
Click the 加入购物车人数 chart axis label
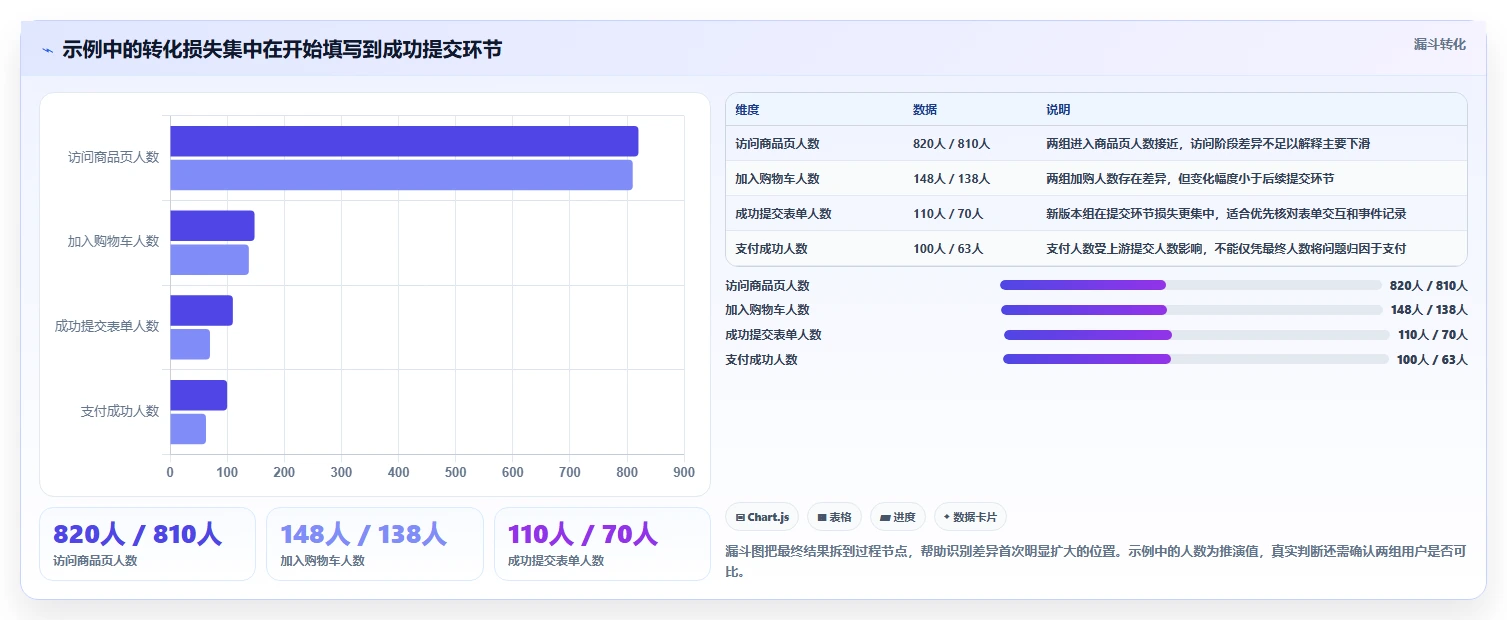pyautogui.click(x=113, y=242)
